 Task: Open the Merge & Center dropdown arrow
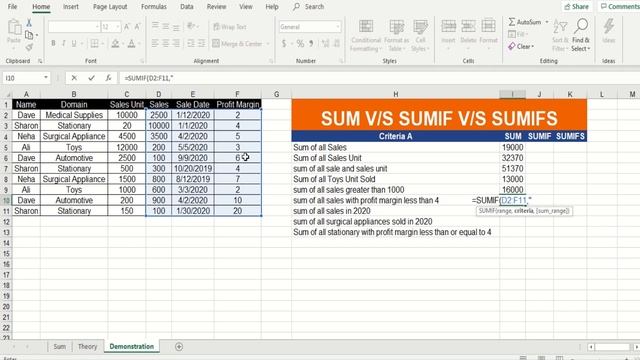268,44
